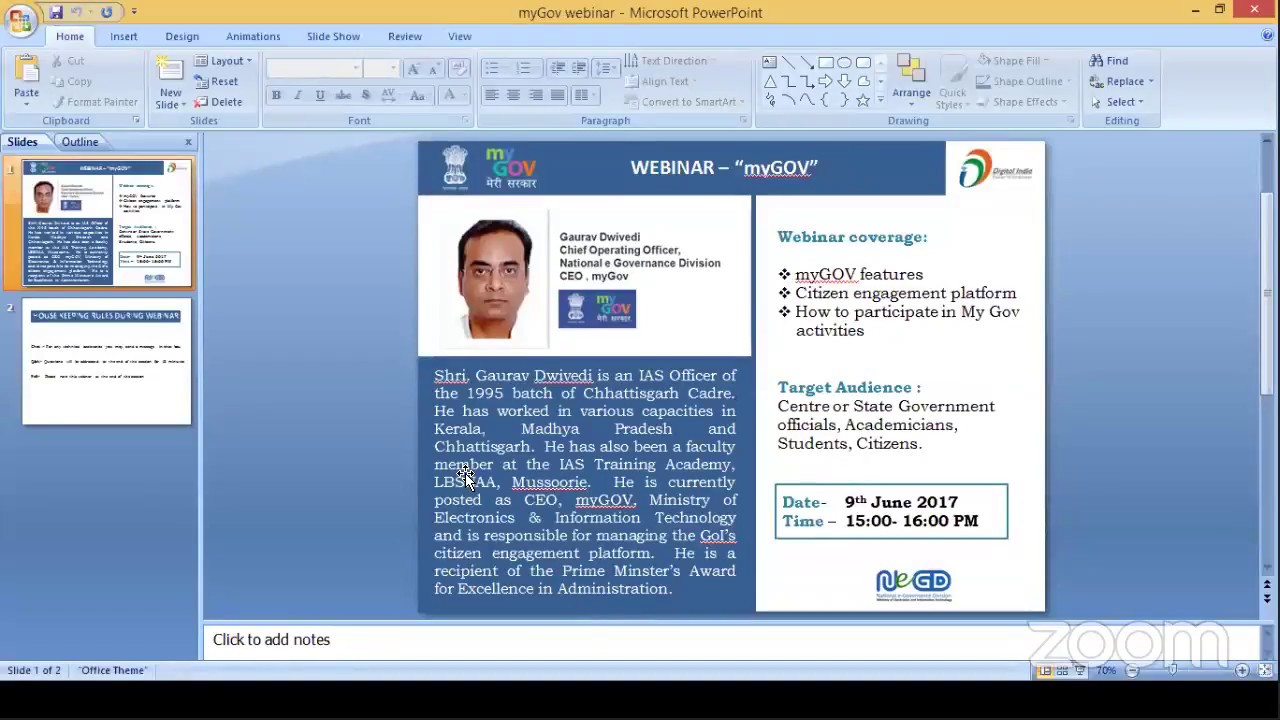Viewport: 1280px width, 720px height.
Task: Select the Text Box shape tool
Action: (x=769, y=62)
